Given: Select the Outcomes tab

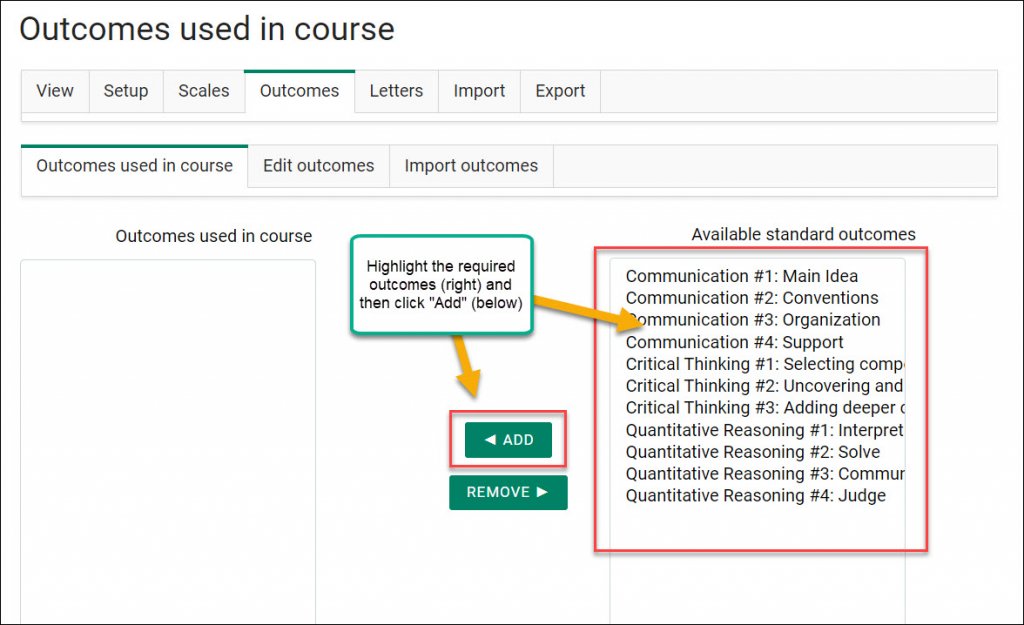Looking at the screenshot, I should pos(300,91).
